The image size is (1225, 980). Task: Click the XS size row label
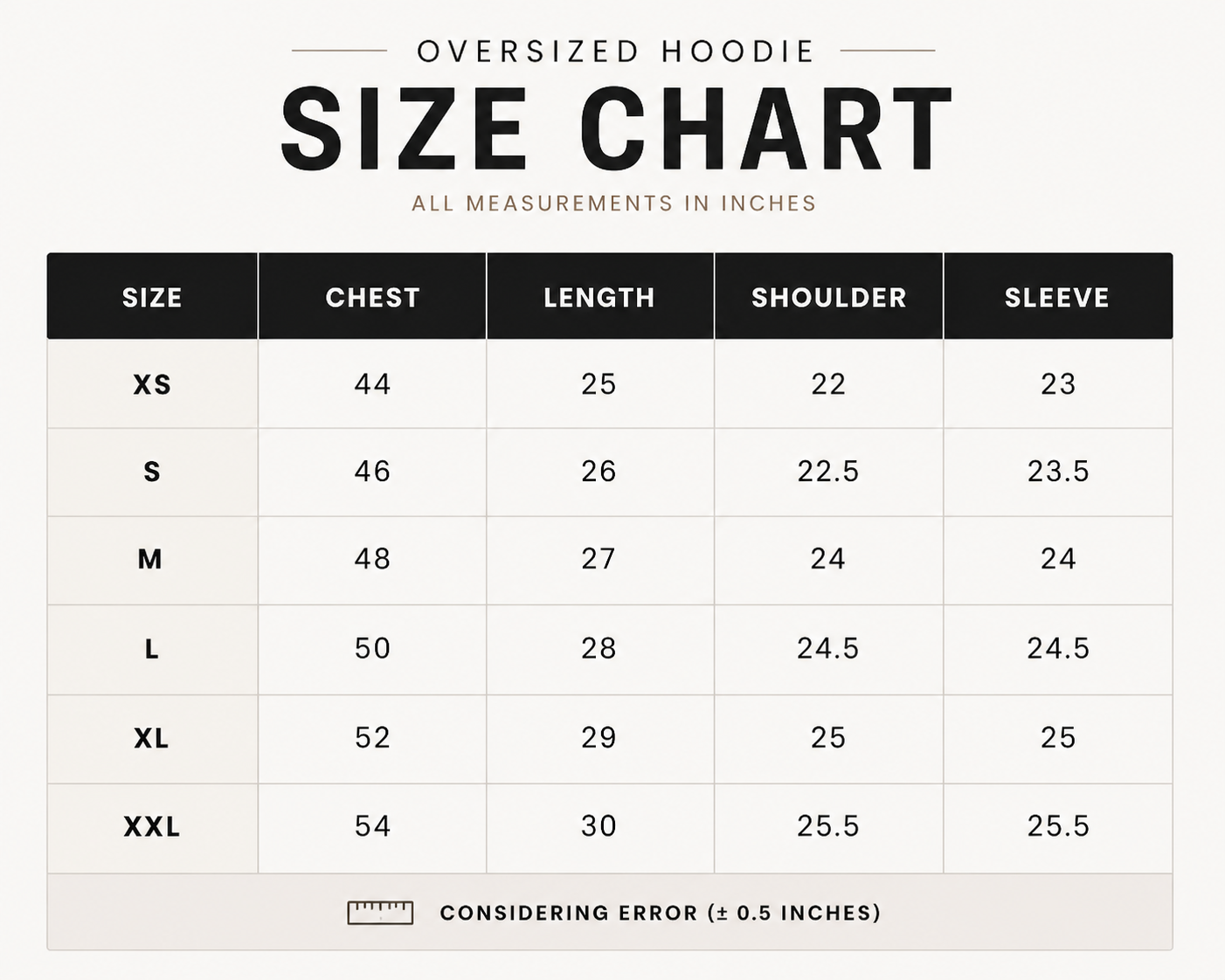[152, 384]
